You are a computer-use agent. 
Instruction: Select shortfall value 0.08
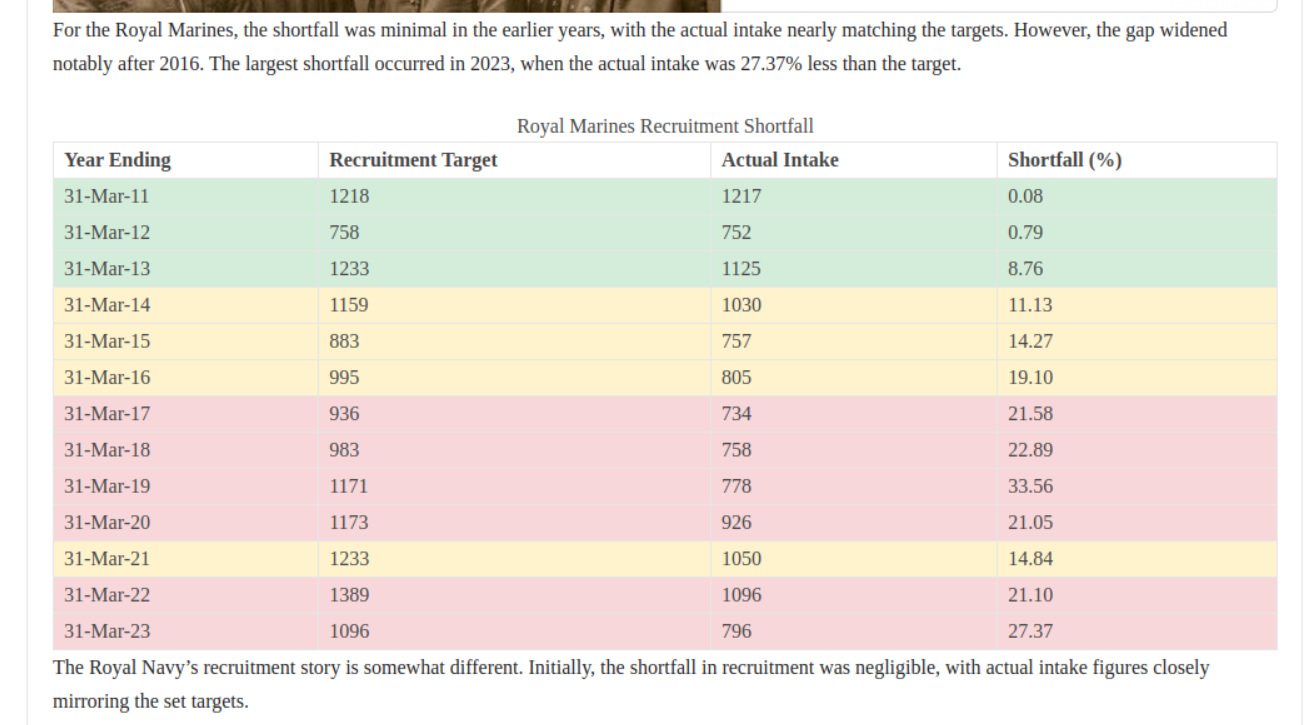(1137, 197)
